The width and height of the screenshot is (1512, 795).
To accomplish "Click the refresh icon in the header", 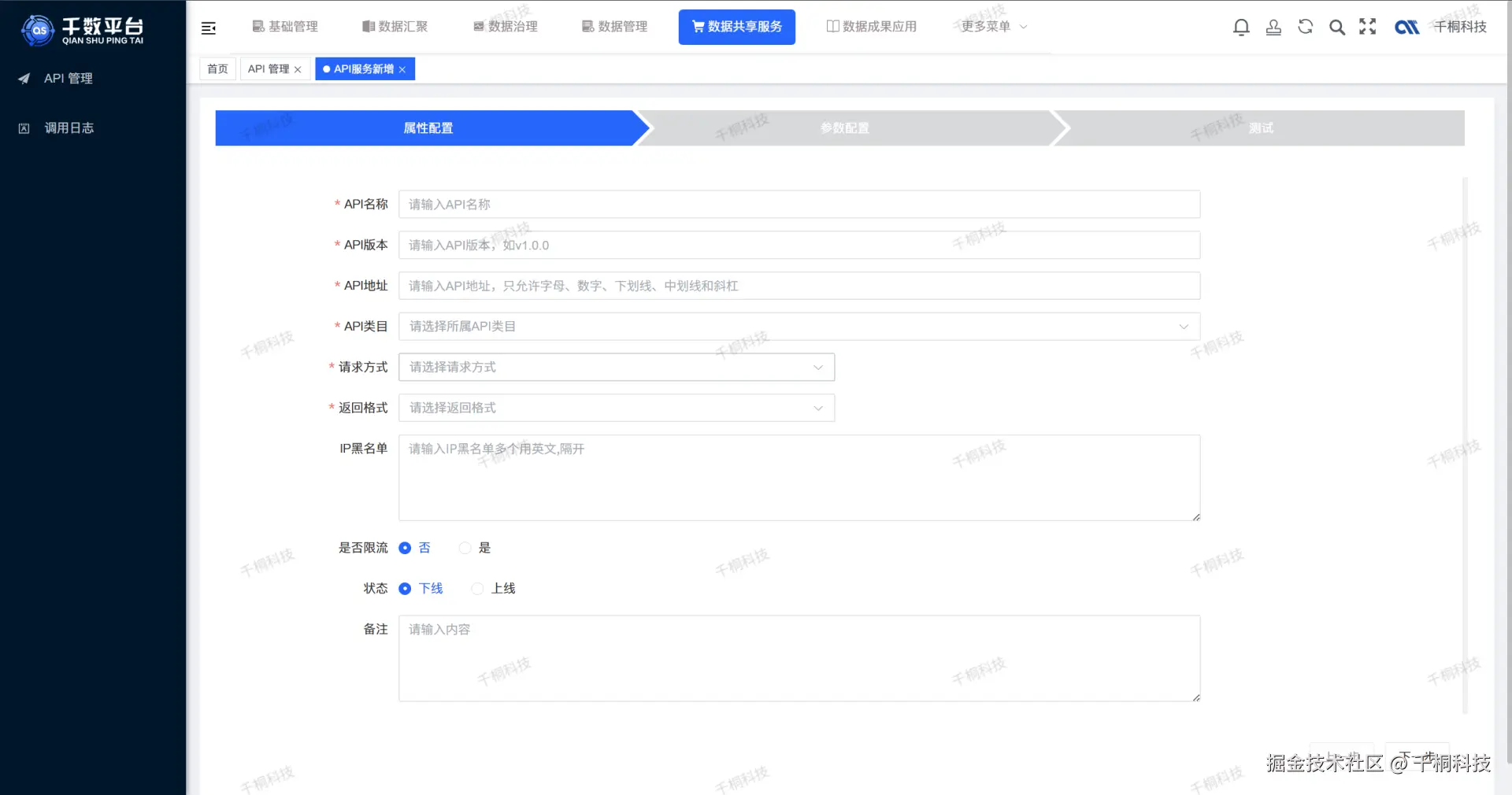I will (1305, 26).
